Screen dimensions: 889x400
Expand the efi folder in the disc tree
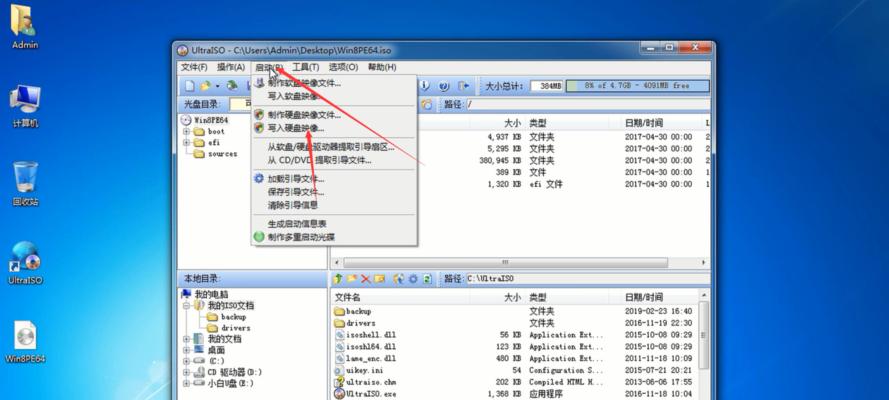(x=186, y=143)
